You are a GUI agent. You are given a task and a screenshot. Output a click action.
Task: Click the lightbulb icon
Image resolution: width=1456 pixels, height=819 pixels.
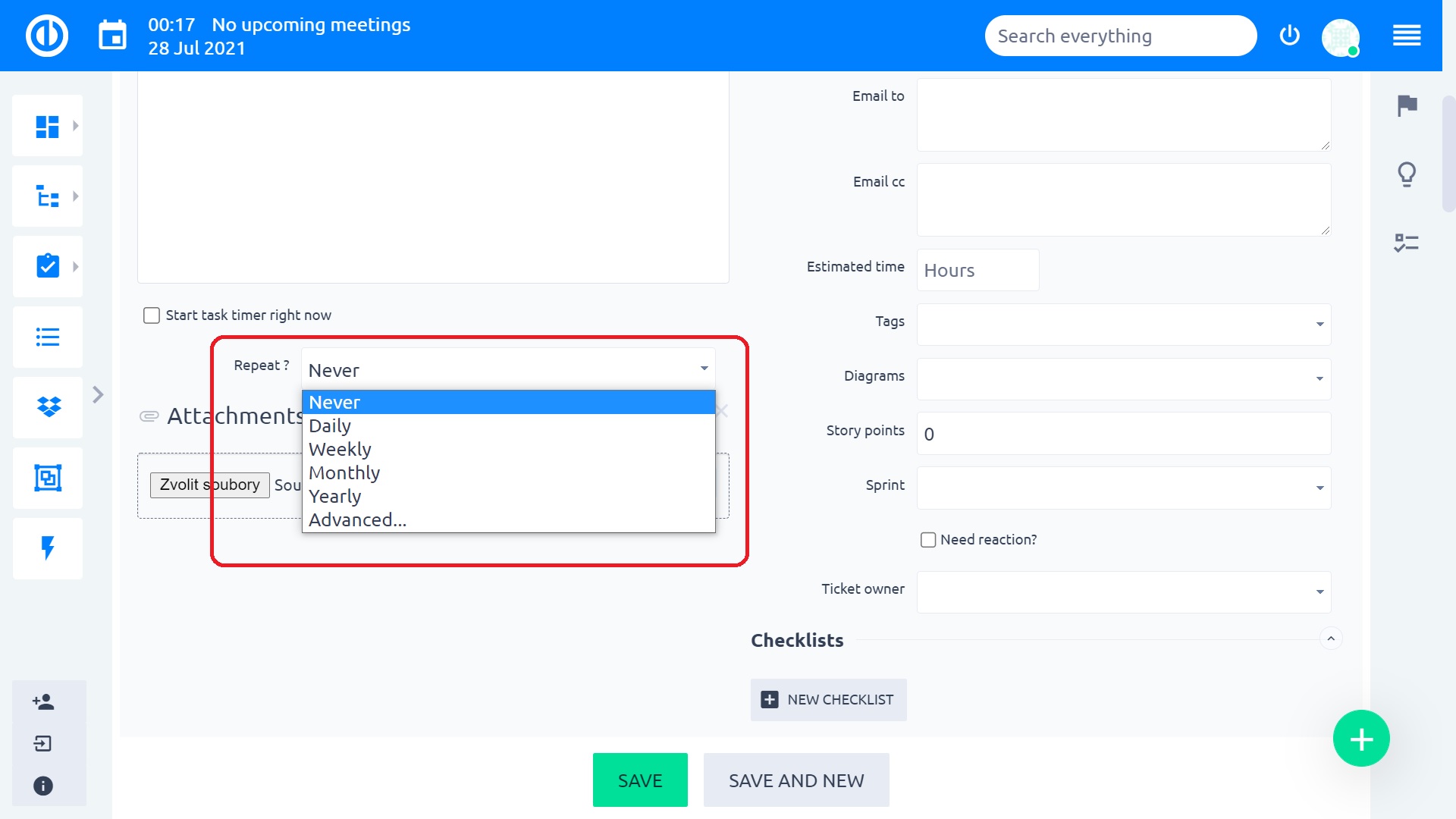pos(1407,174)
